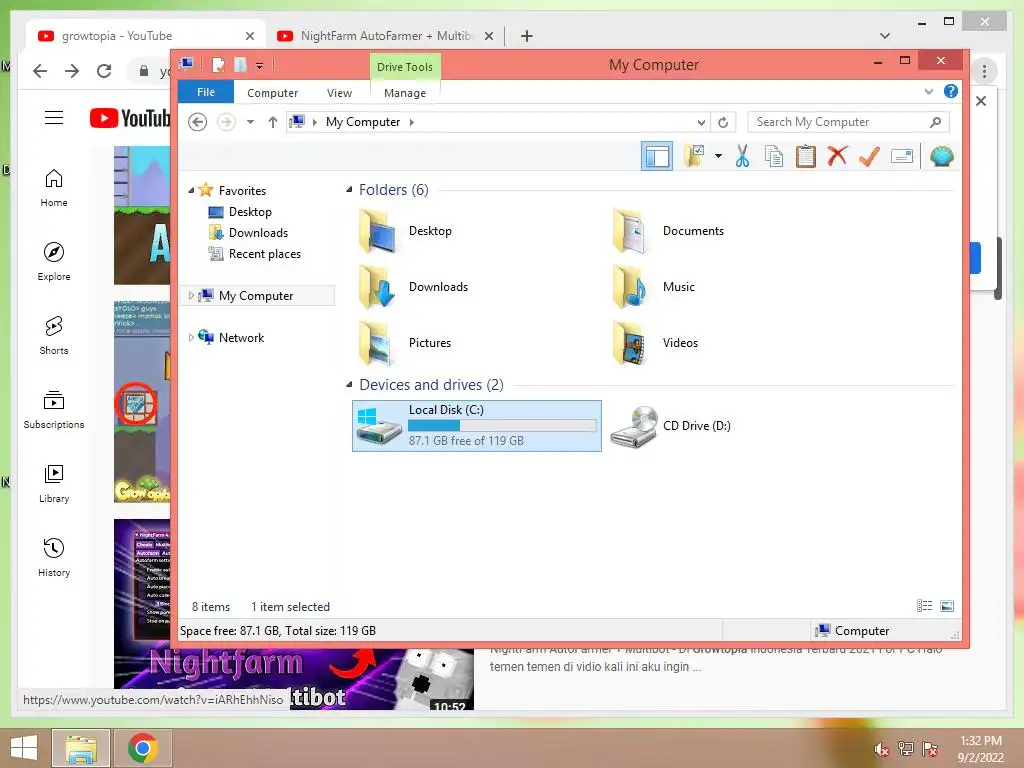The image size is (1024, 768).
Task: Open new Chrome tab with plus button
Action: click(x=526, y=36)
